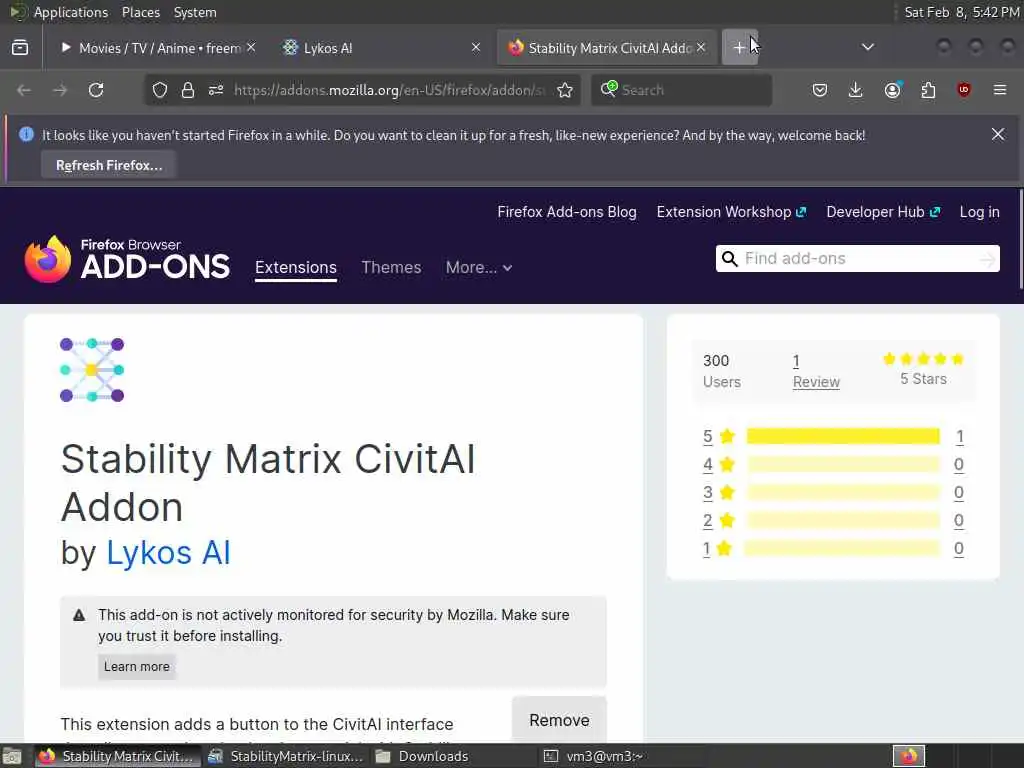The image size is (1024, 768).
Task: Open the Themes section
Action: point(391,268)
